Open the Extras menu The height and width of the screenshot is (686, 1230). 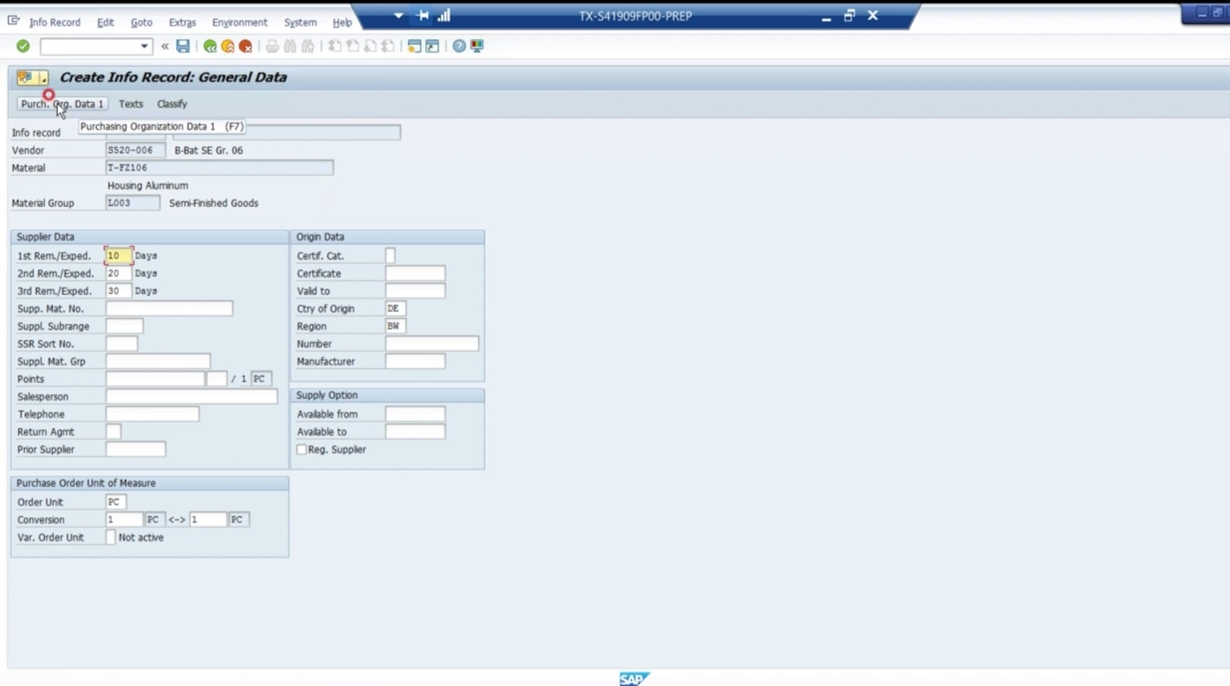[182, 22]
